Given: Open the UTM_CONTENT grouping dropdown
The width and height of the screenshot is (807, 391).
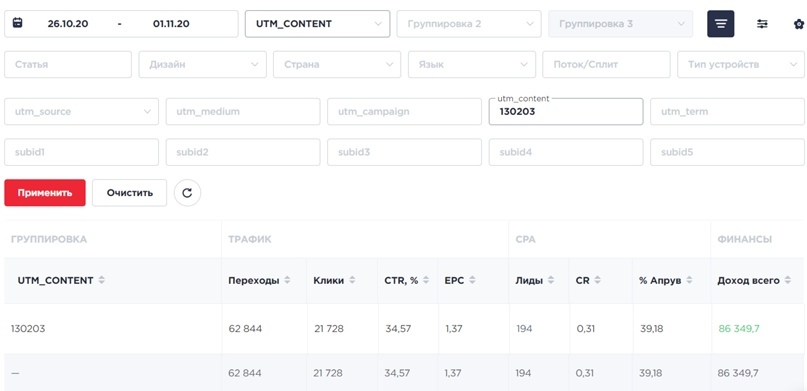Looking at the screenshot, I should click(318, 24).
